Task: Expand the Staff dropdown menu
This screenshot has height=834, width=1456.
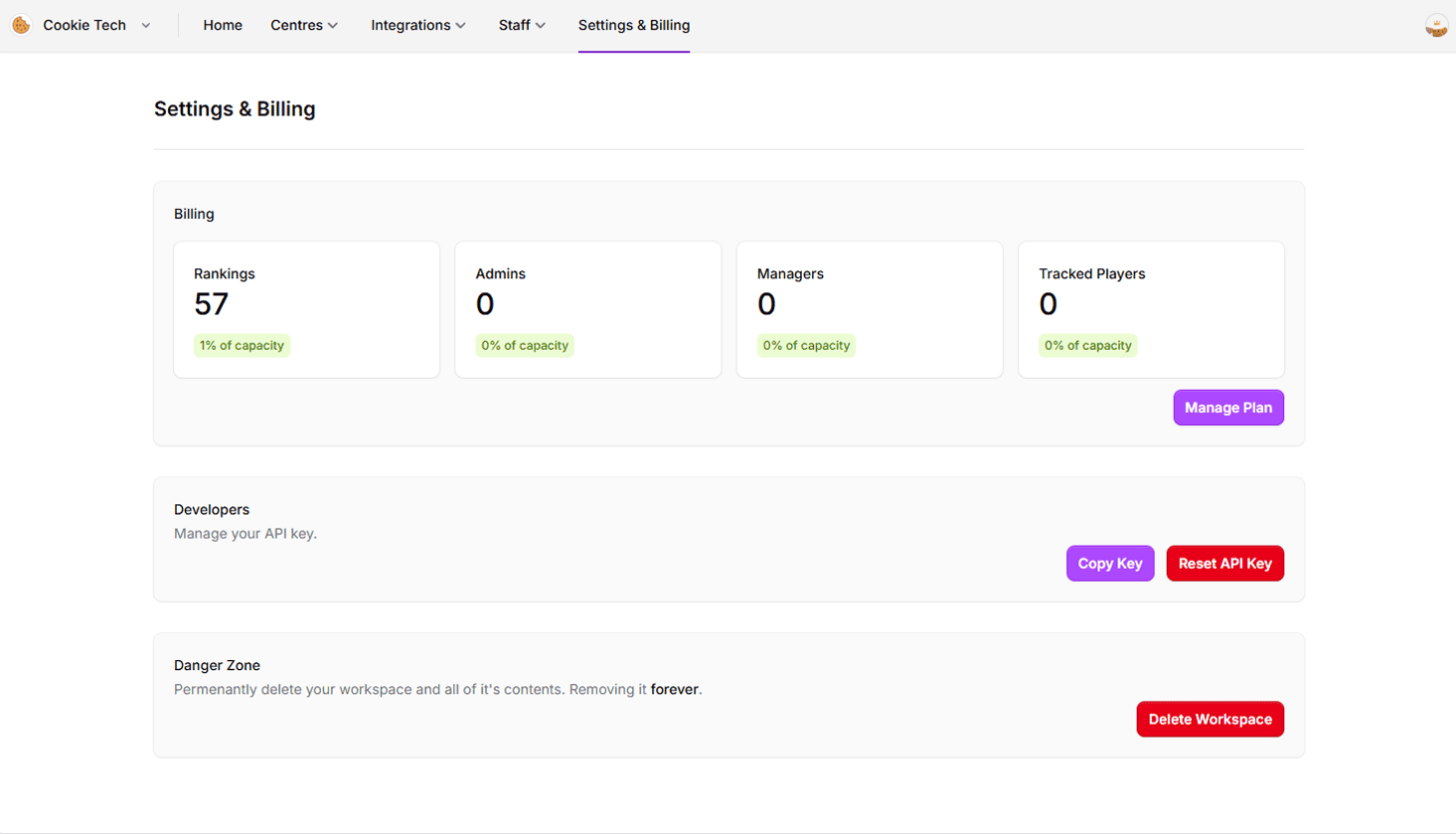Action: click(522, 25)
